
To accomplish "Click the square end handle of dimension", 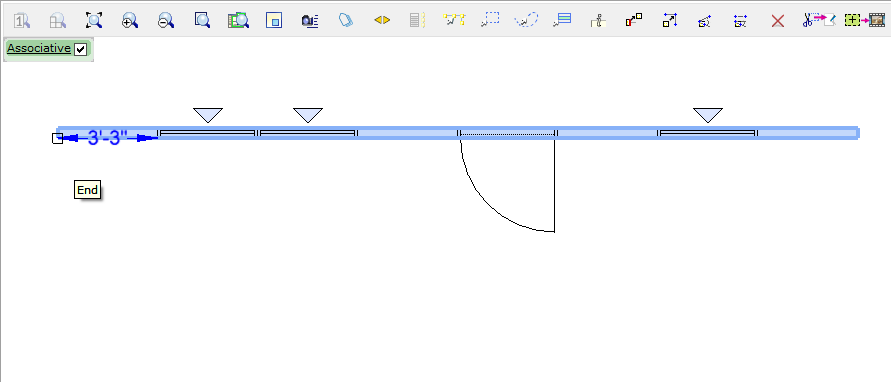I will (57, 138).
